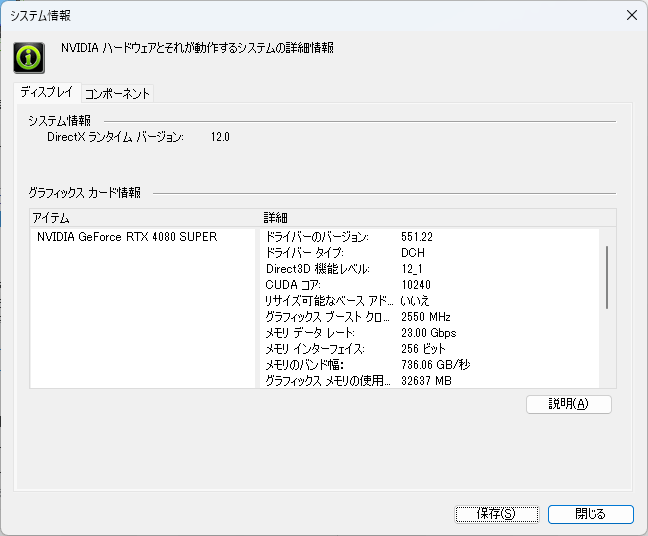Click the メモリのバンド幅 row
The height and width of the screenshot is (536, 648).
(430, 364)
